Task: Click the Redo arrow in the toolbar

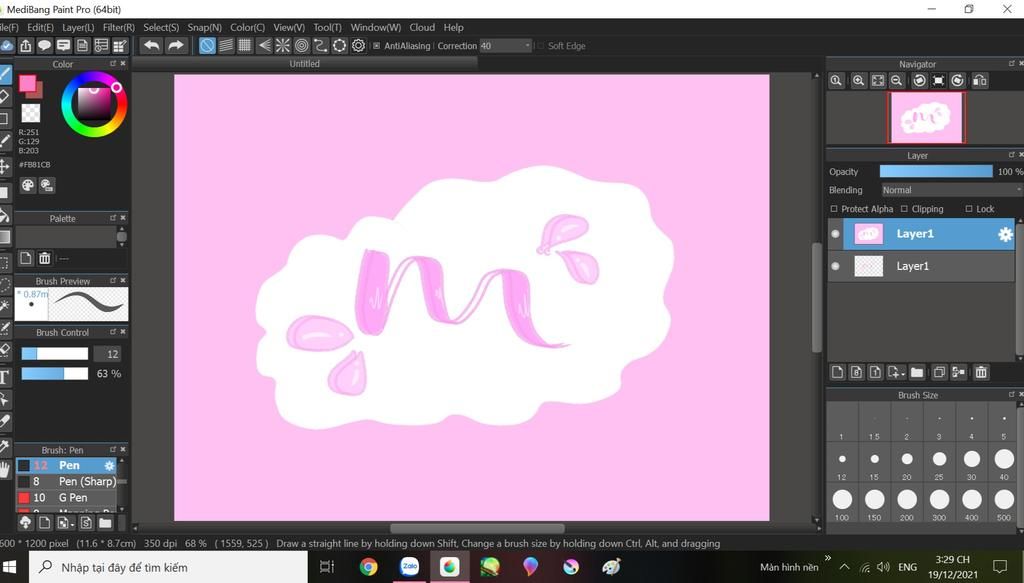Action: 175,46
